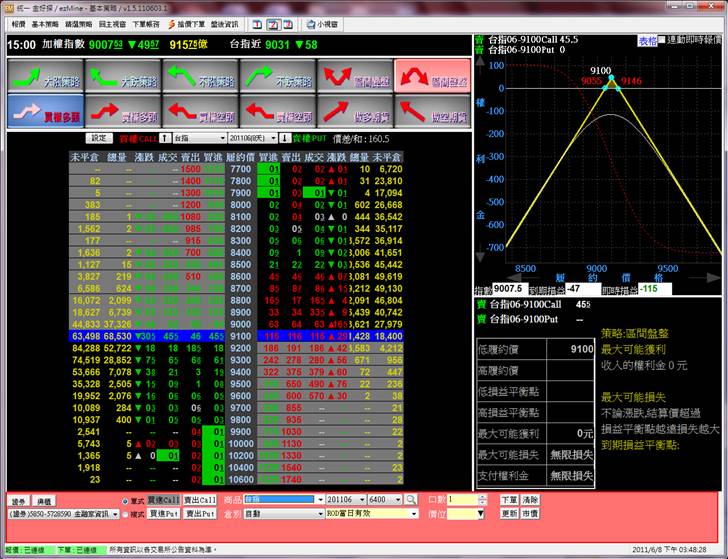Click the 買進Call button
The height and width of the screenshot is (559, 728).
click(x=164, y=499)
